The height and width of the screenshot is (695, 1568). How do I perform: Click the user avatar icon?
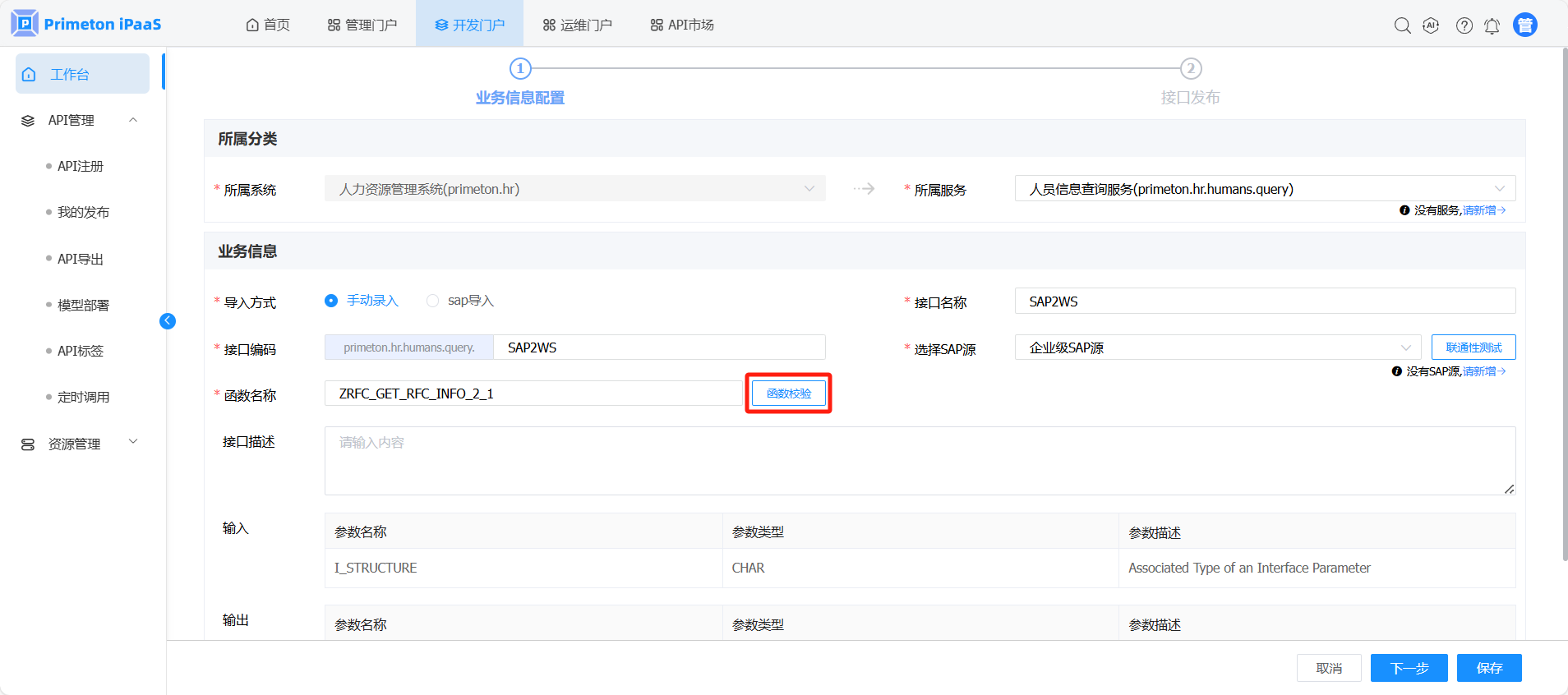(1524, 25)
